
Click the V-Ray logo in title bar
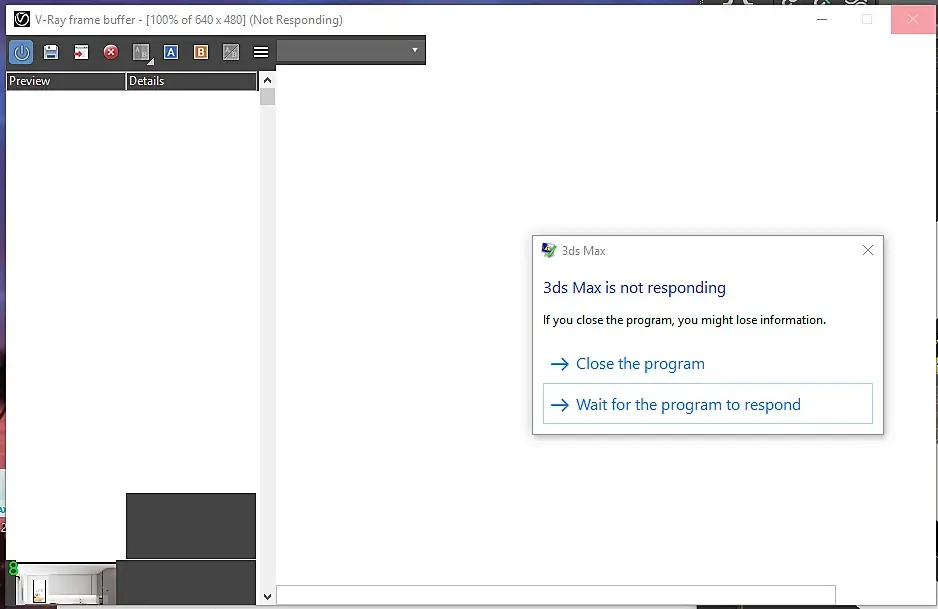click(x=22, y=19)
